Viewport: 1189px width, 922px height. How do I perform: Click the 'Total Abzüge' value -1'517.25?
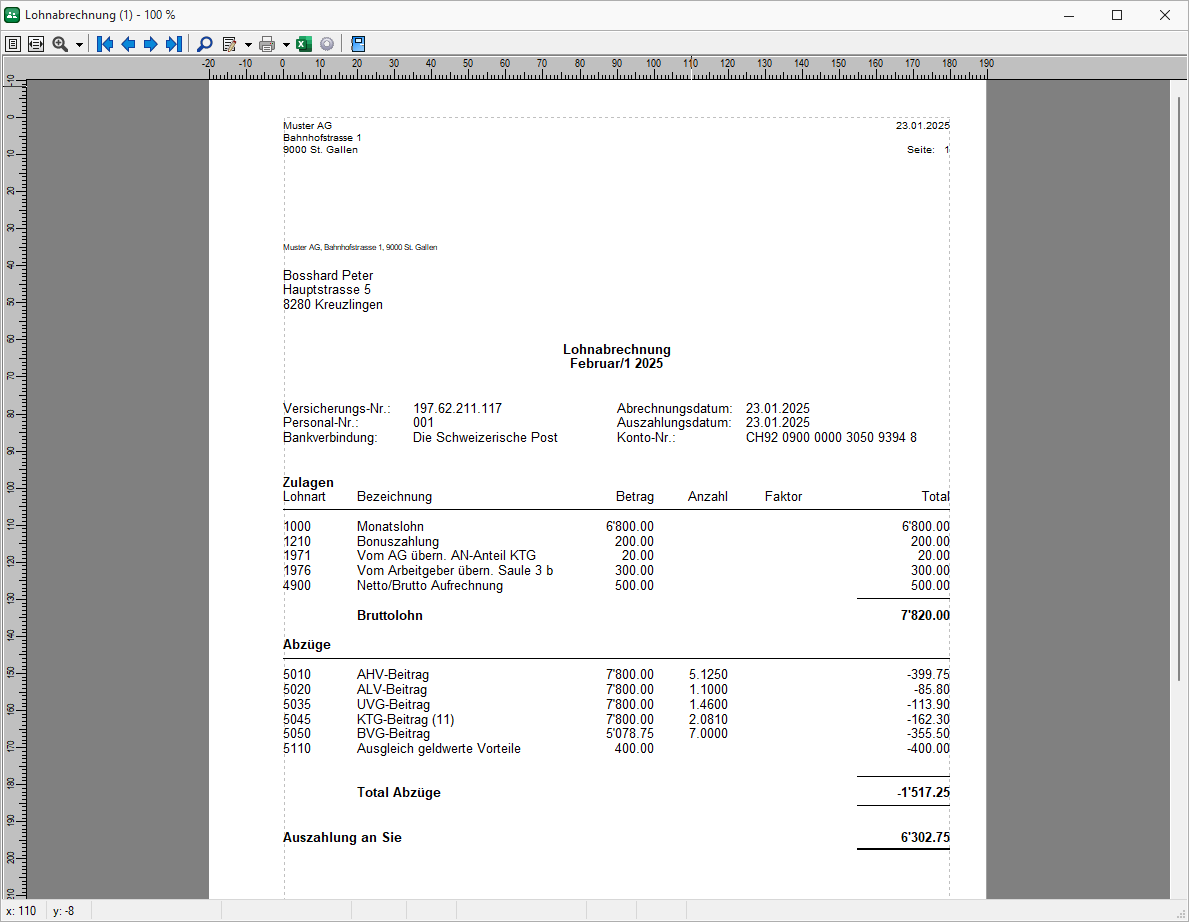pyautogui.click(x=923, y=792)
